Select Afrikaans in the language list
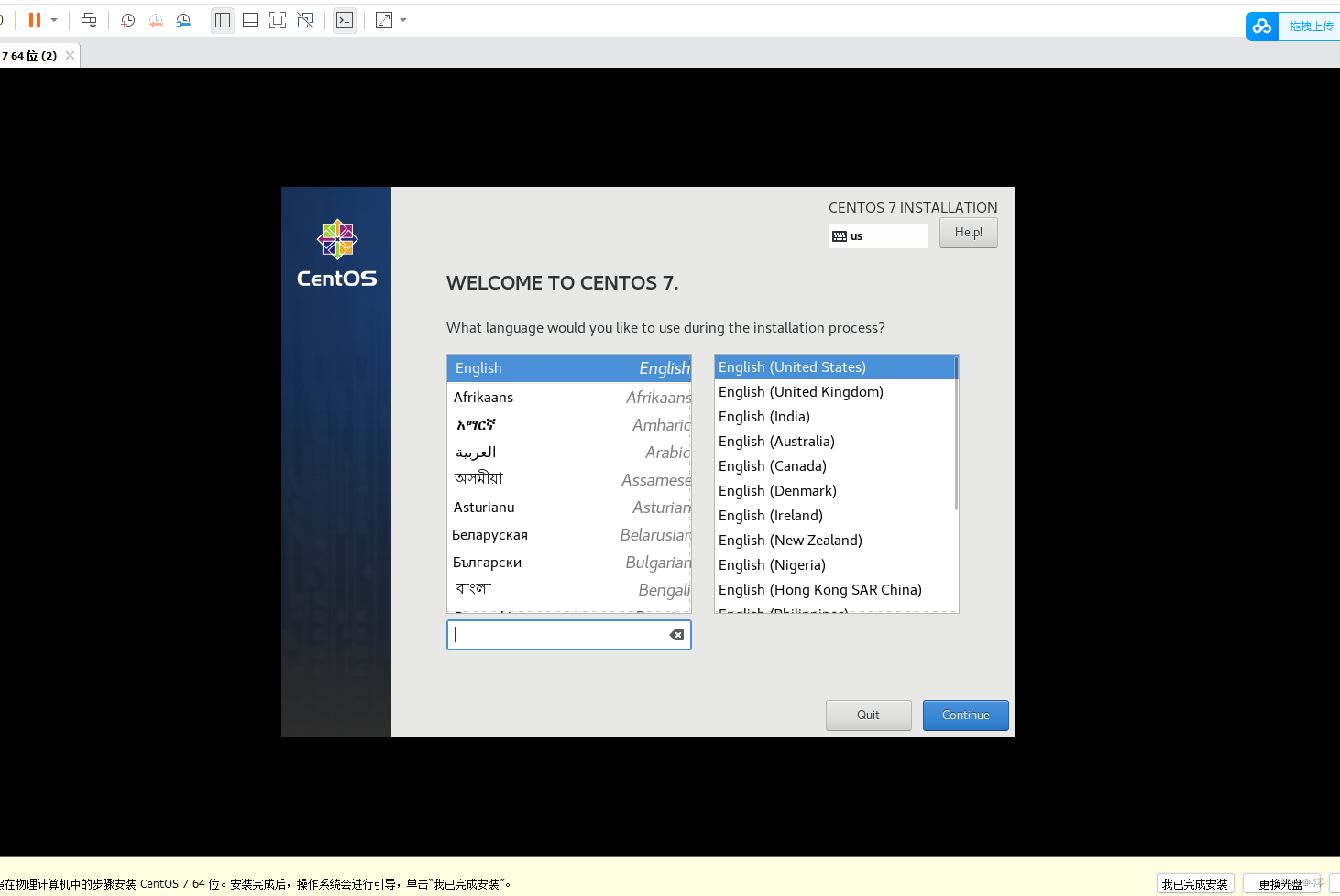This screenshot has height=896, width=1340. 569,398
